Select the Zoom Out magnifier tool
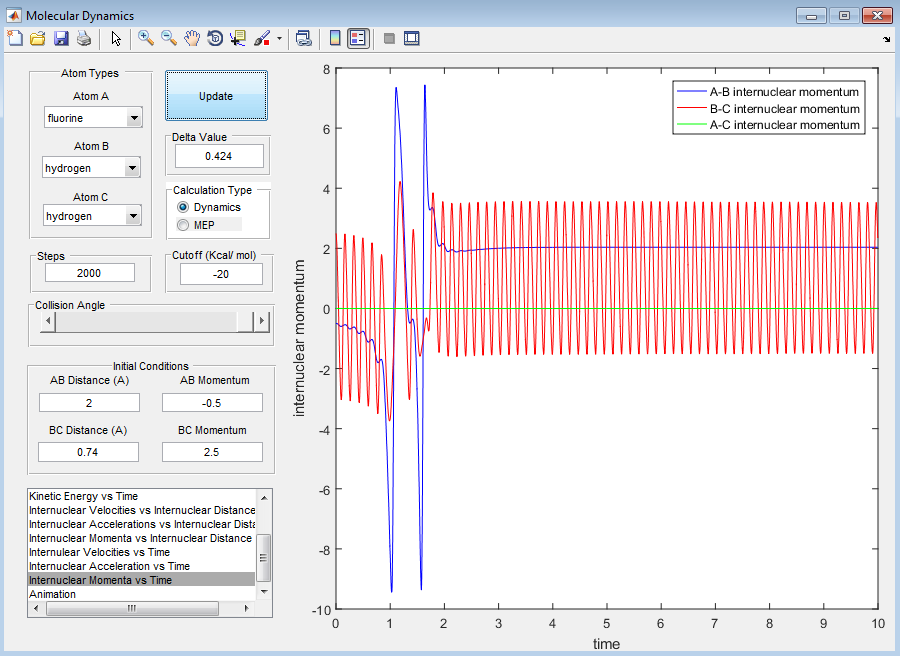The image size is (900, 656). (x=169, y=39)
